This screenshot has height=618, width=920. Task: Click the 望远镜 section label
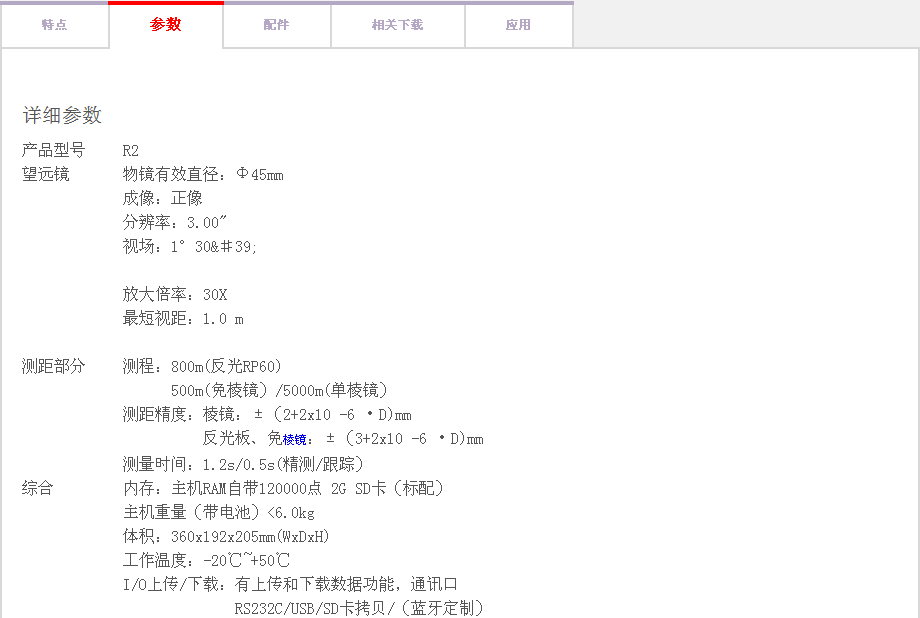pos(46,175)
